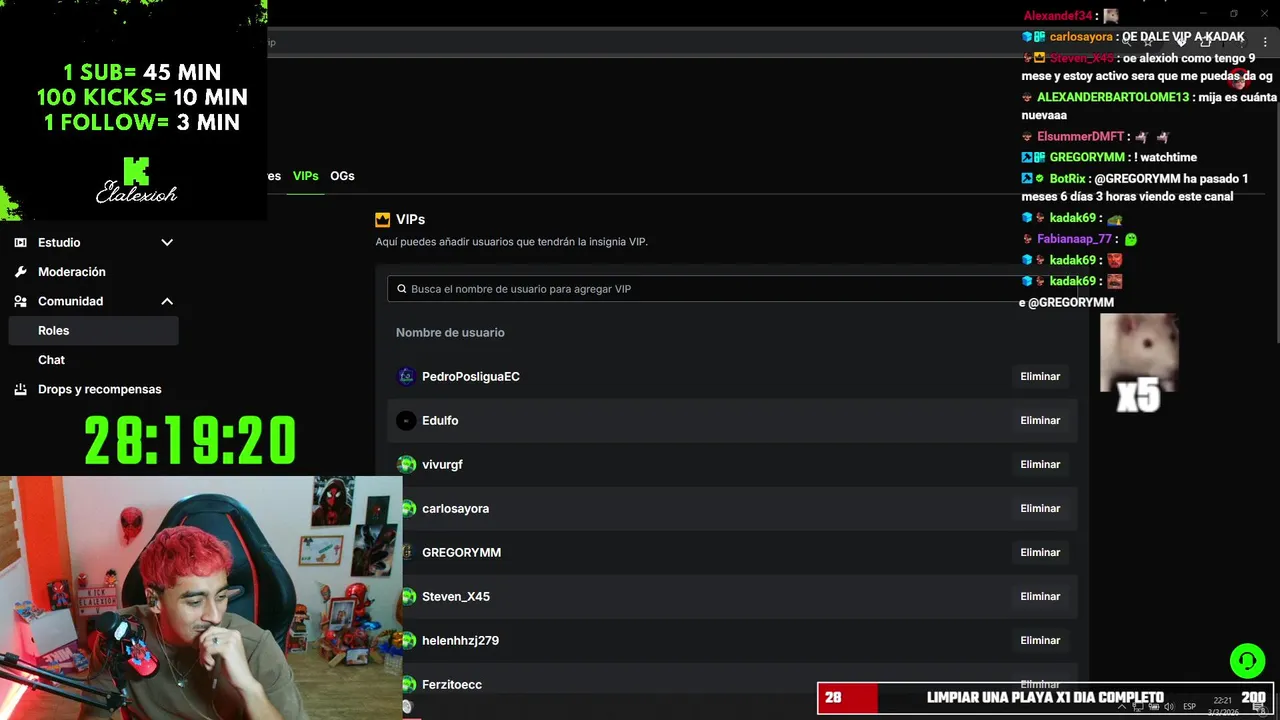Image resolution: width=1280 pixels, height=720 pixels.
Task: Click Eliminar in the helenhhzj279 row
Action: (1040, 640)
